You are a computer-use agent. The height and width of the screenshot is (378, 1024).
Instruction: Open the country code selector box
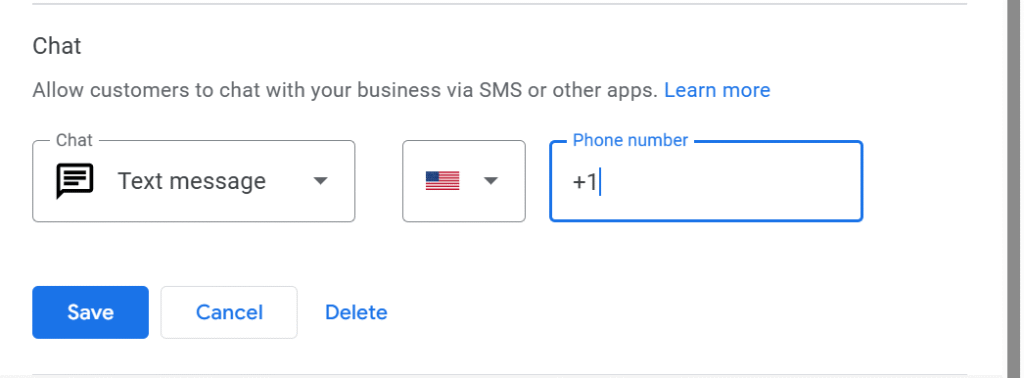coord(464,181)
